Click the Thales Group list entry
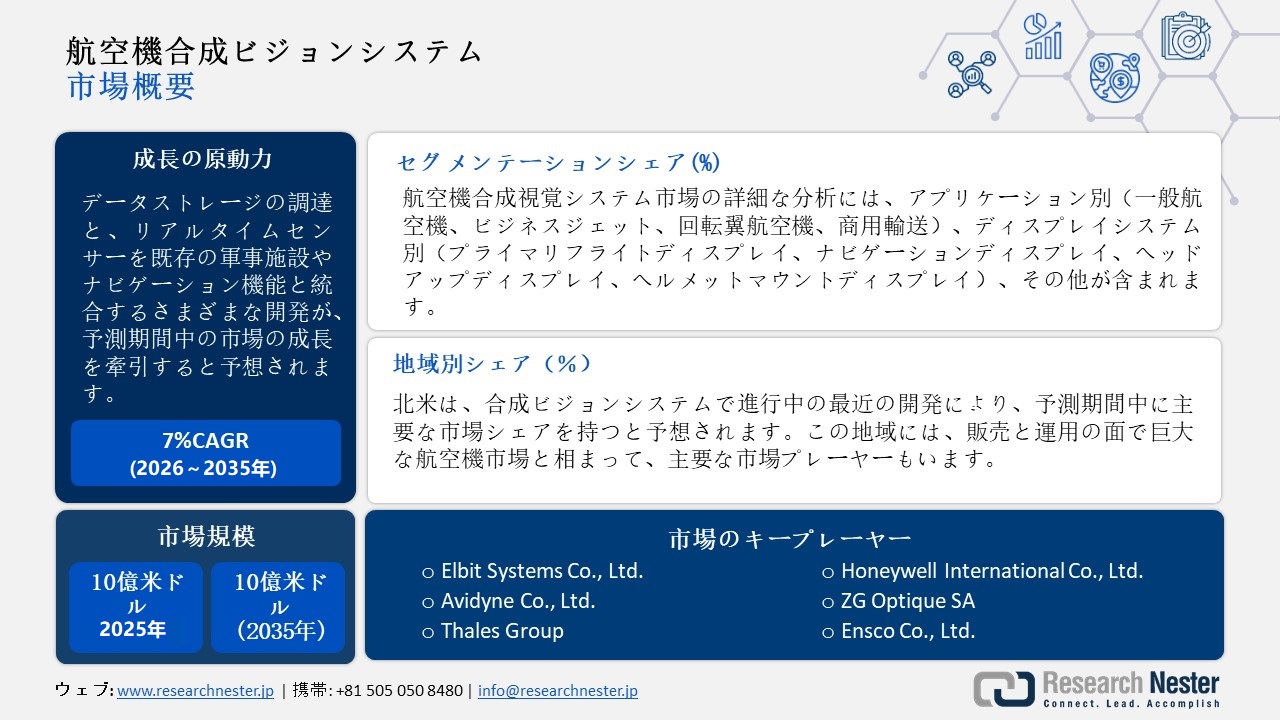The width and height of the screenshot is (1280, 720). click(x=502, y=631)
